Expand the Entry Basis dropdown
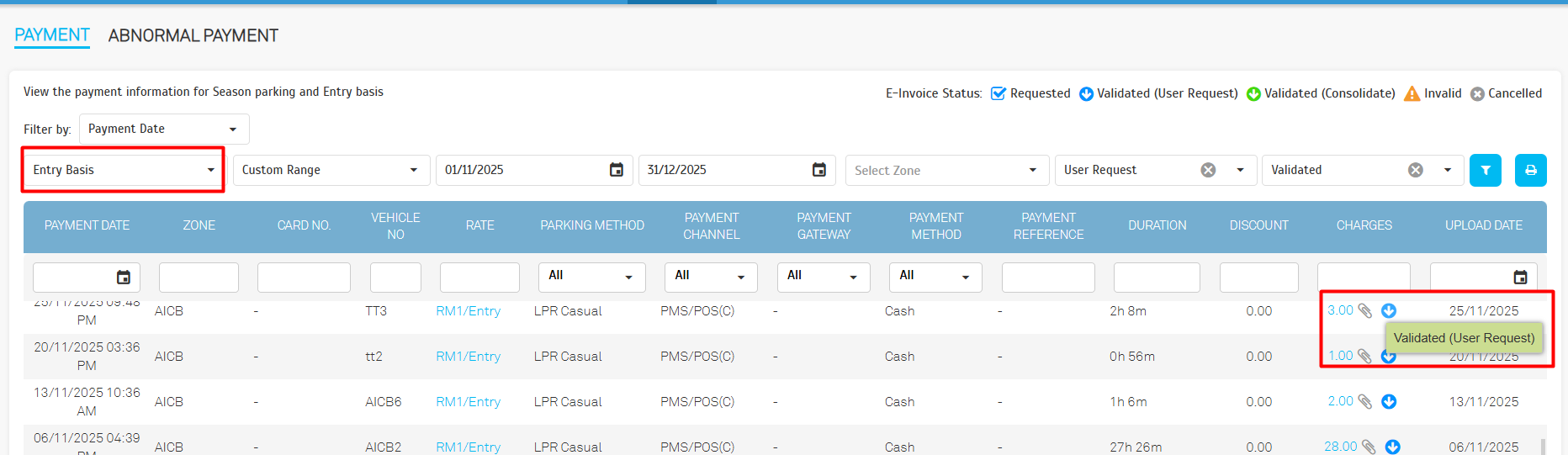Image resolution: width=1568 pixels, height=455 pixels. tap(123, 170)
